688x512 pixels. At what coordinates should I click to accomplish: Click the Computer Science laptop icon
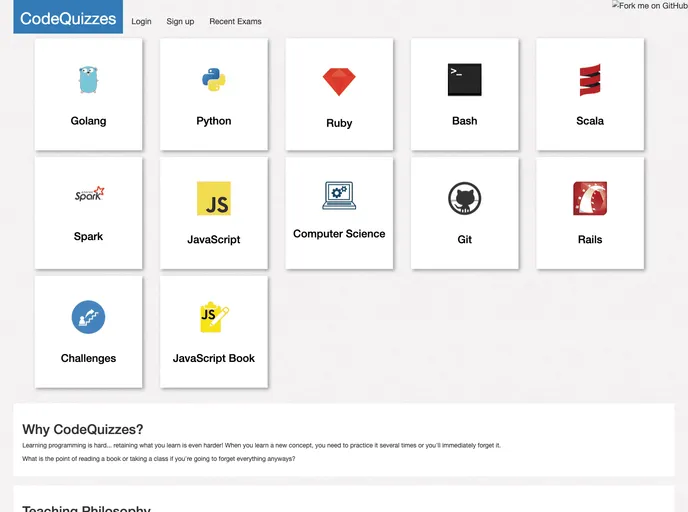339,195
